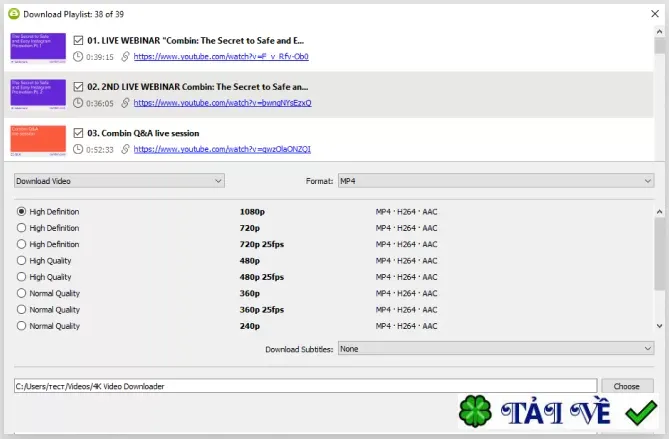
Task: Click '1080p' resolution text
Action: pos(252,212)
